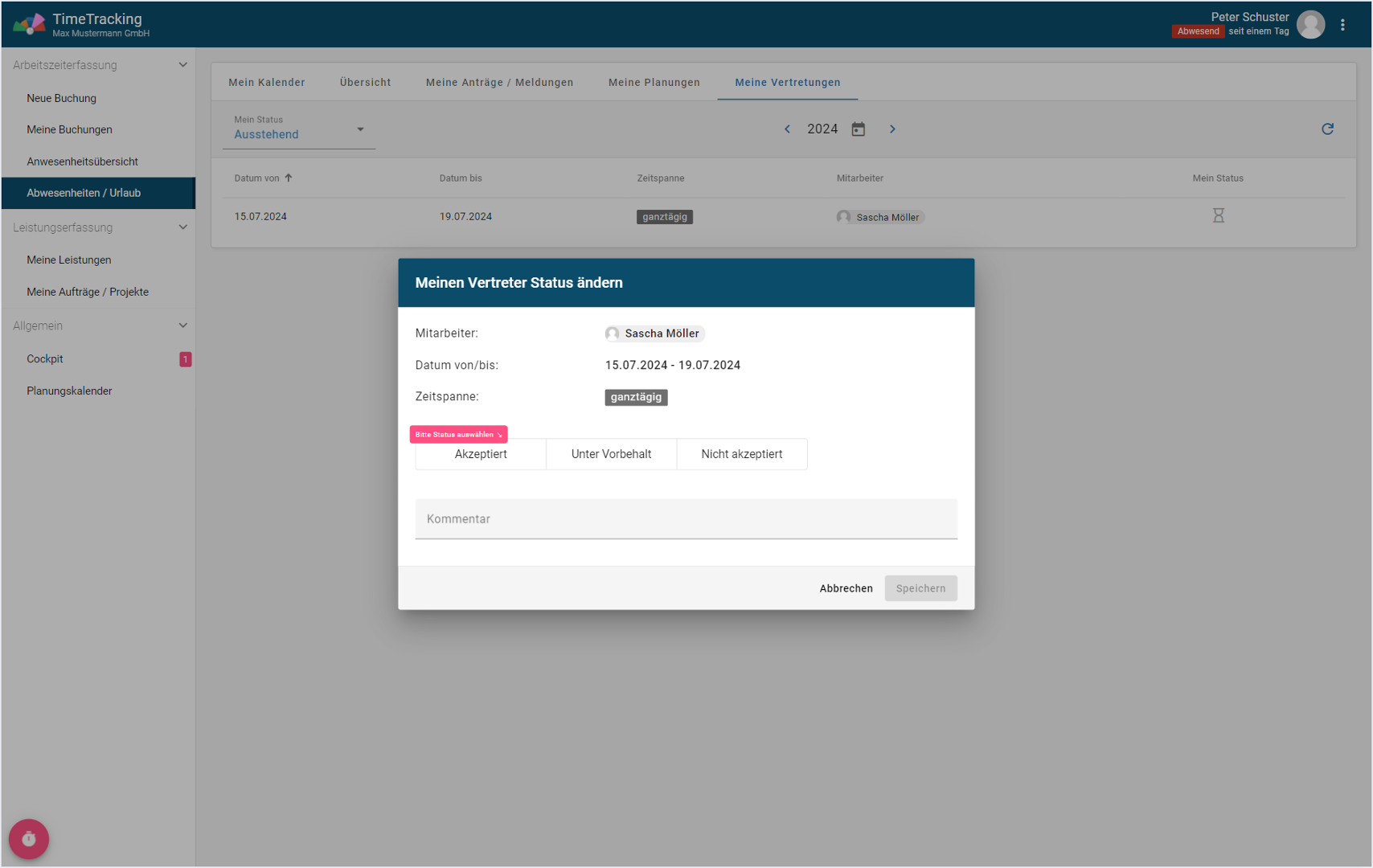
Task: Switch to the Mein Kalender tab
Action: 266,83
